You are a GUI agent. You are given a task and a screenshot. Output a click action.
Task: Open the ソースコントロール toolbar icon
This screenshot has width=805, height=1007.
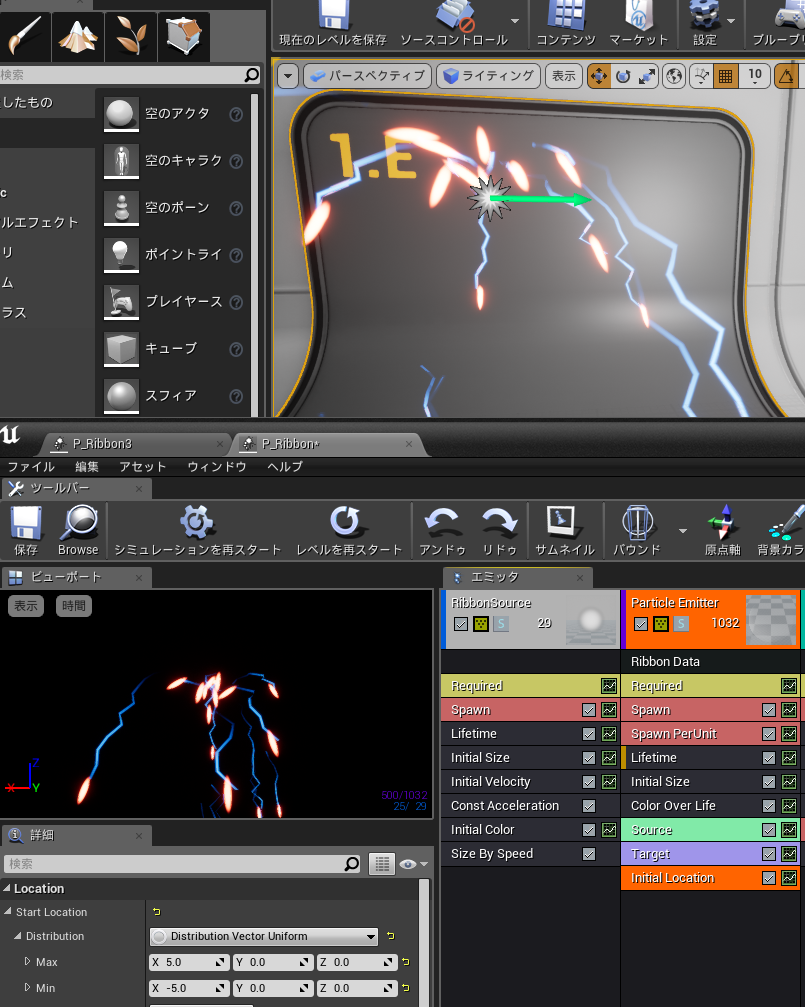[454, 15]
